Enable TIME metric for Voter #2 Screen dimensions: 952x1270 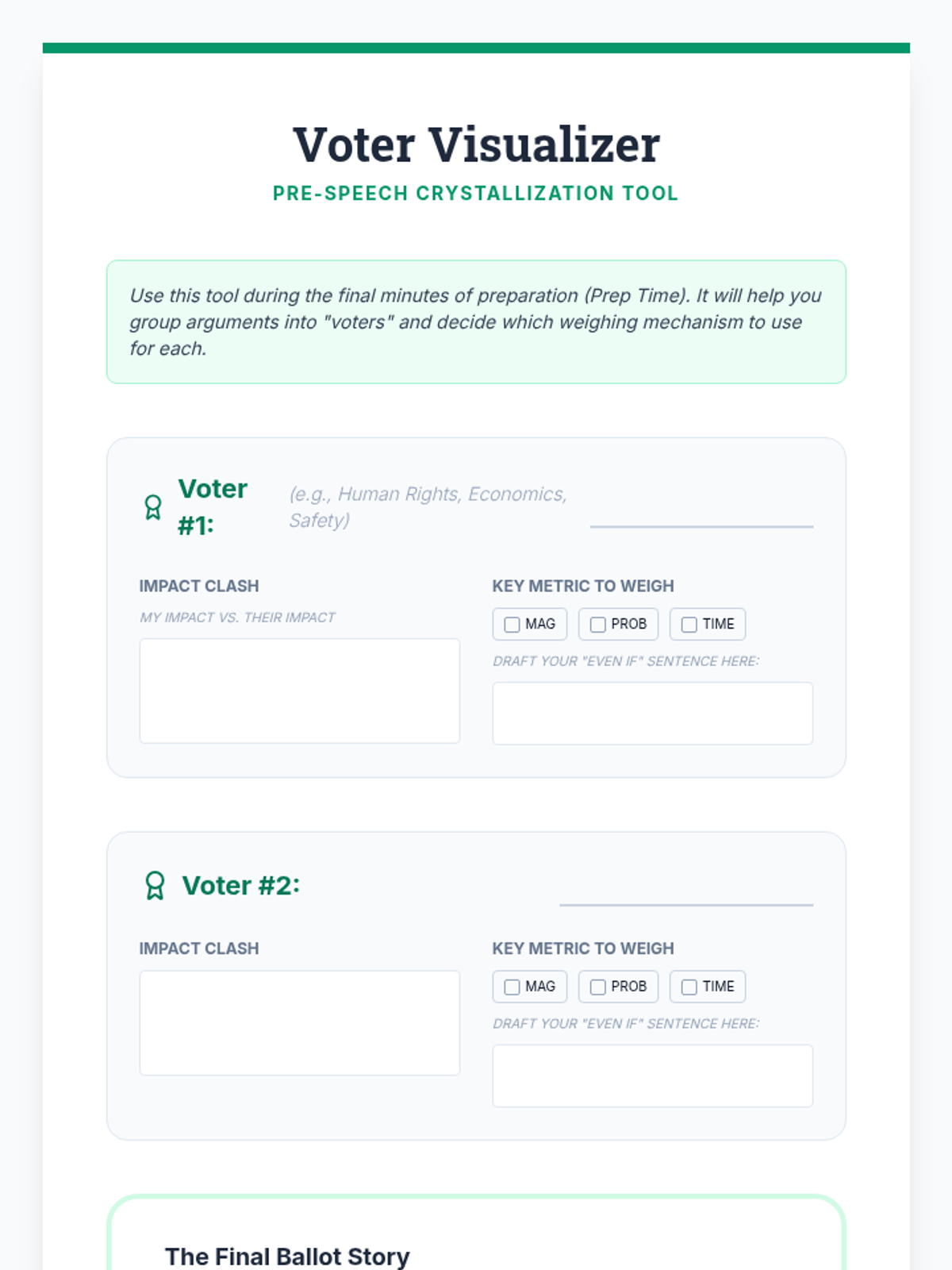click(x=689, y=987)
